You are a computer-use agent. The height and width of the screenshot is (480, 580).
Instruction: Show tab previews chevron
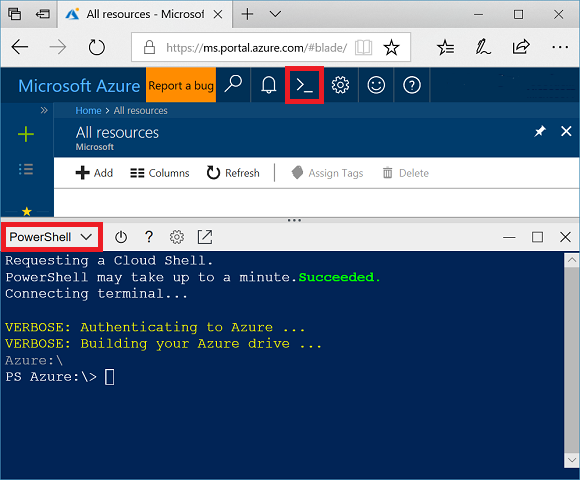pos(275,14)
